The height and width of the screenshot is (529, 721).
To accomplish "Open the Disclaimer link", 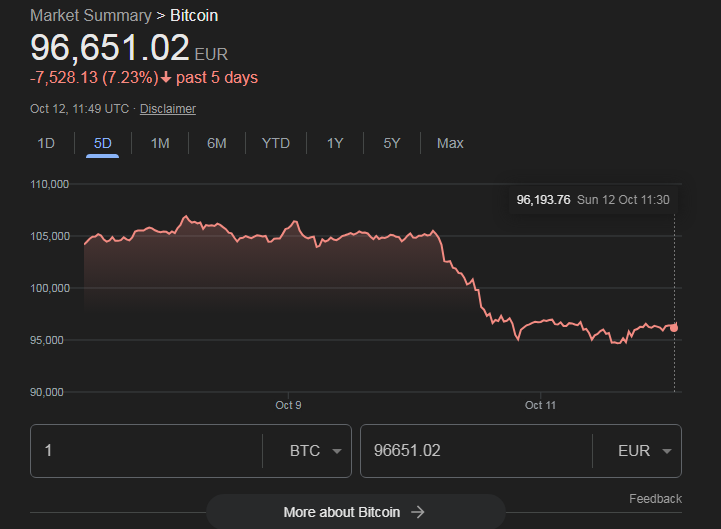I will [168, 109].
